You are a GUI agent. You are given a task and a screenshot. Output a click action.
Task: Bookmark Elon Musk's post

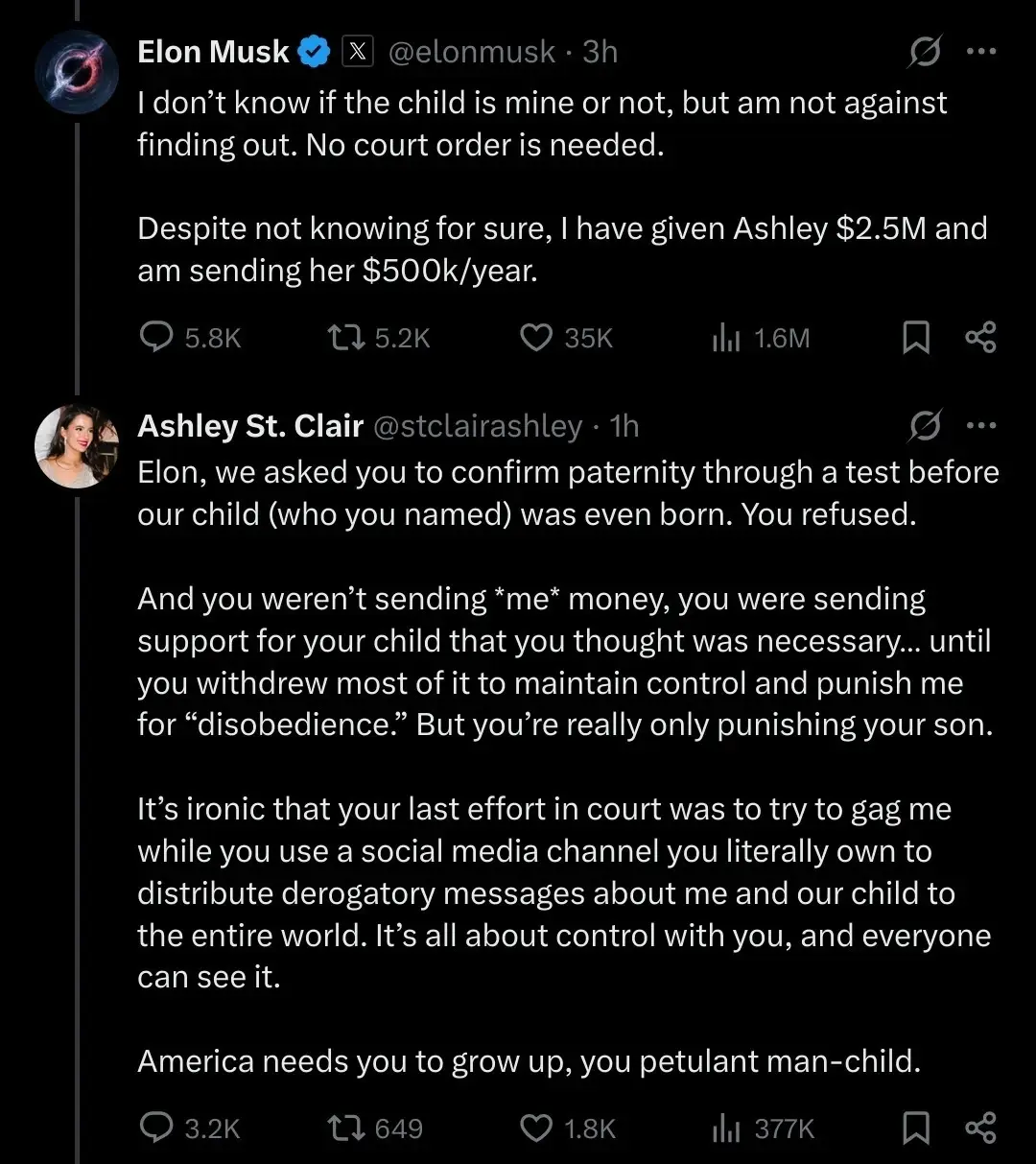(916, 338)
